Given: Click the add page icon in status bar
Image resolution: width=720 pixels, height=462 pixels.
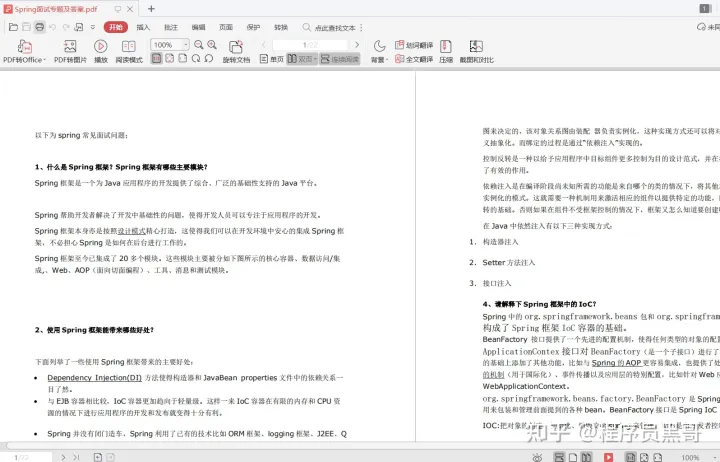Looking at the screenshot, I should click(x=98, y=457).
